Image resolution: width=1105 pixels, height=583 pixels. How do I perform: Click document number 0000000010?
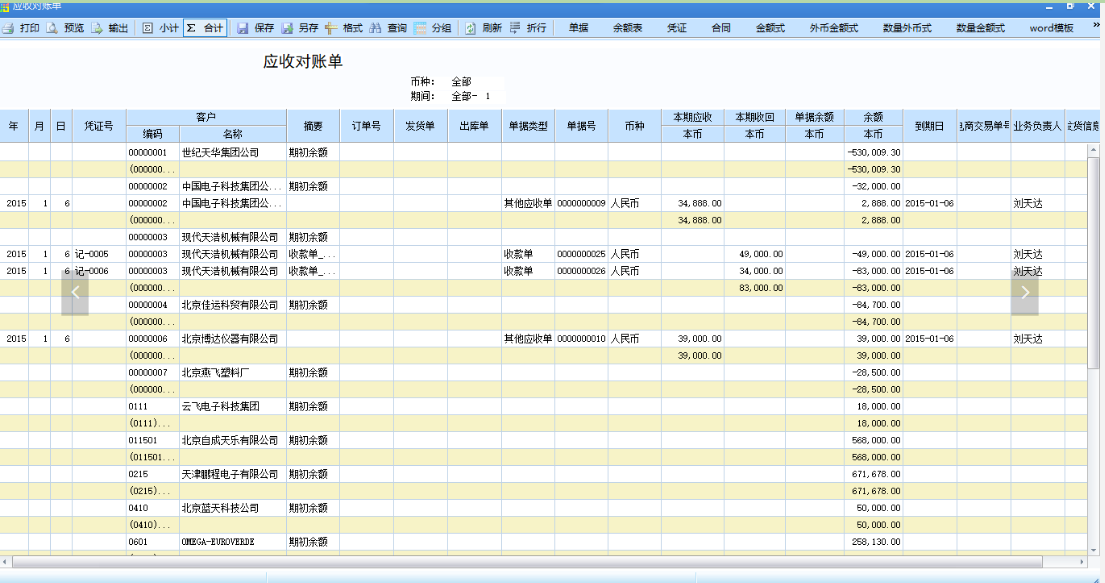[x=581, y=338]
